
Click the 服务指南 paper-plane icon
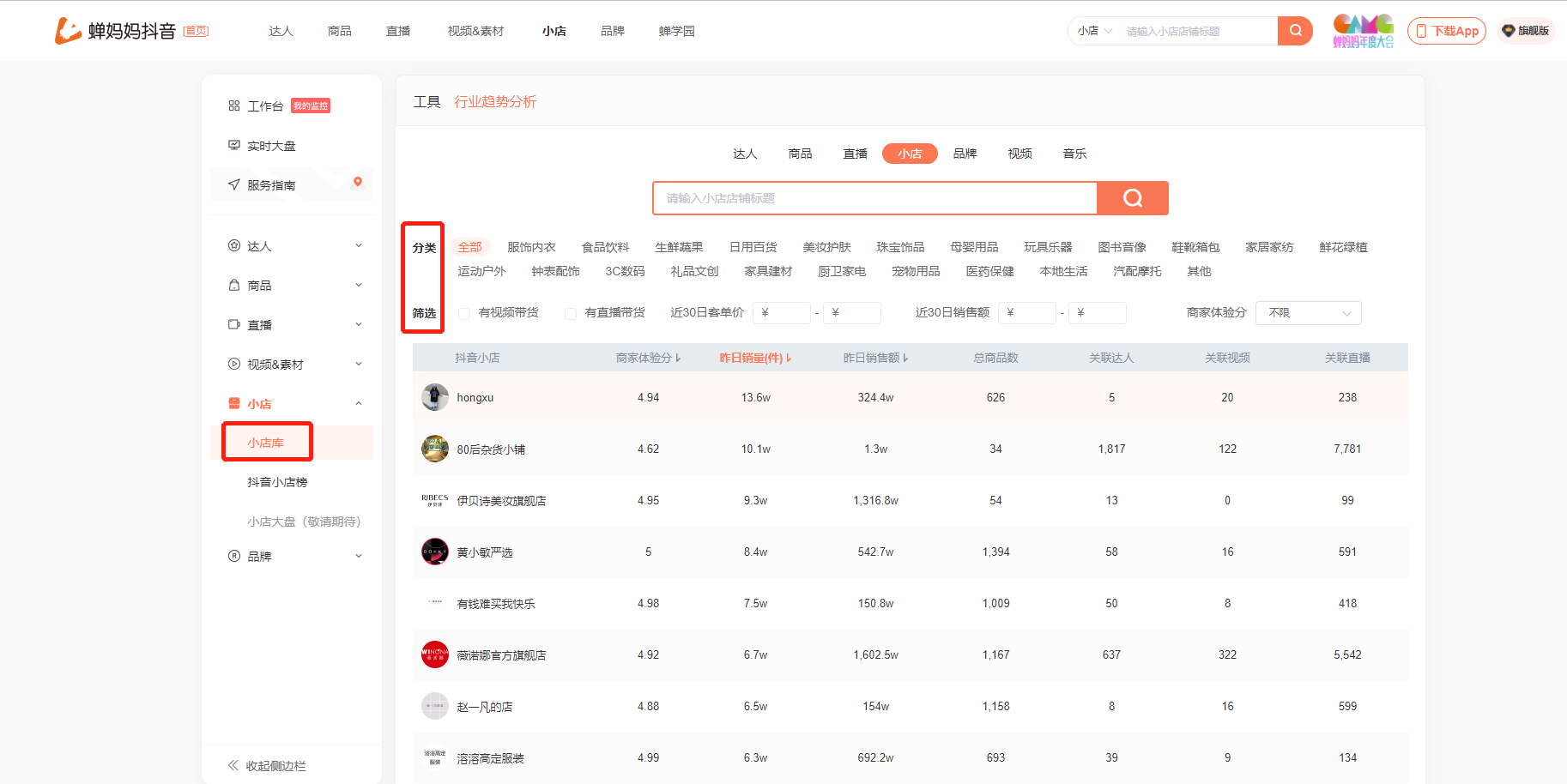[233, 184]
